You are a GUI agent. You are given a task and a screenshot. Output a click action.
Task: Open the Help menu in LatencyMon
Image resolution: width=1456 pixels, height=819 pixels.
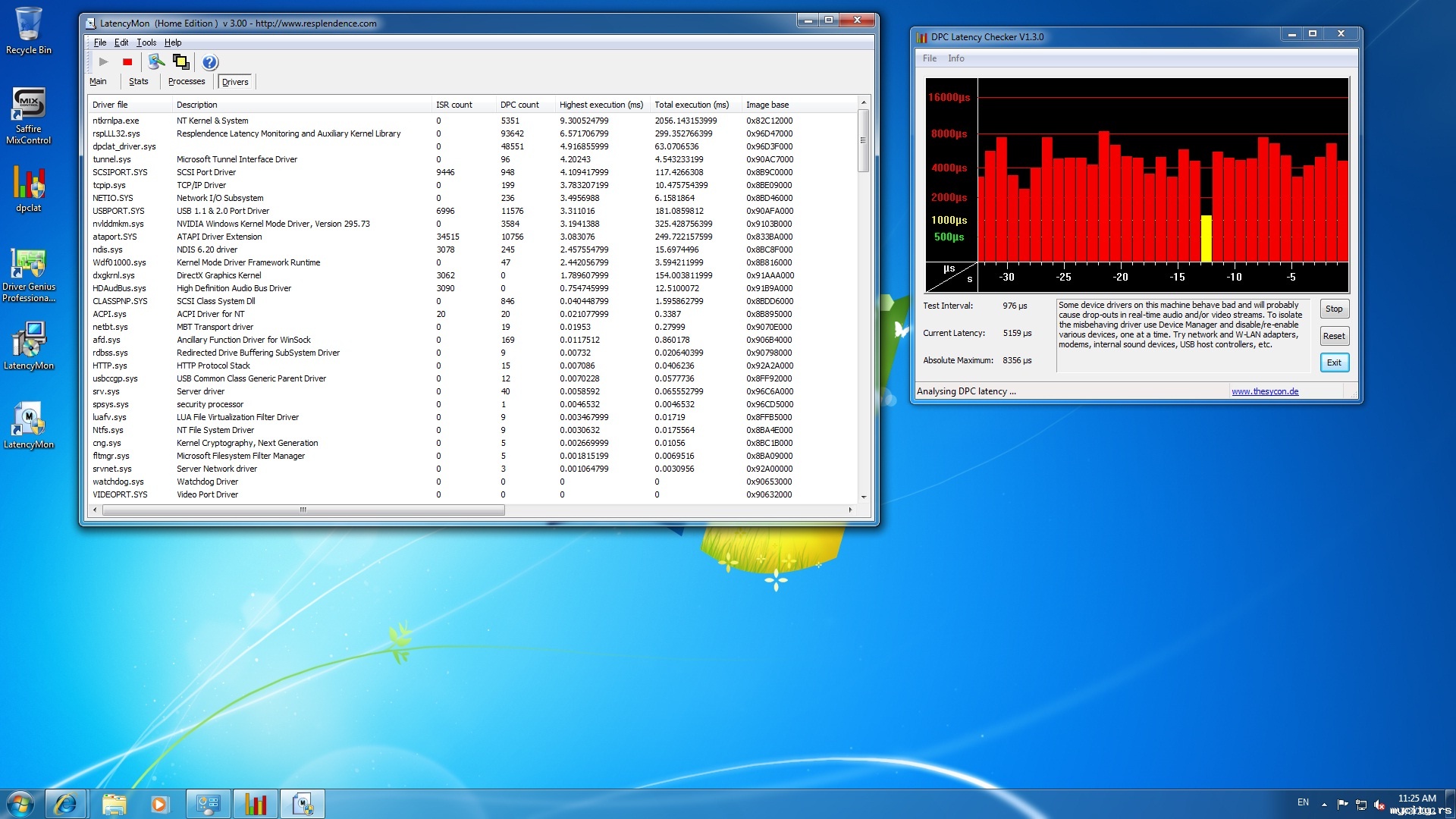[173, 42]
